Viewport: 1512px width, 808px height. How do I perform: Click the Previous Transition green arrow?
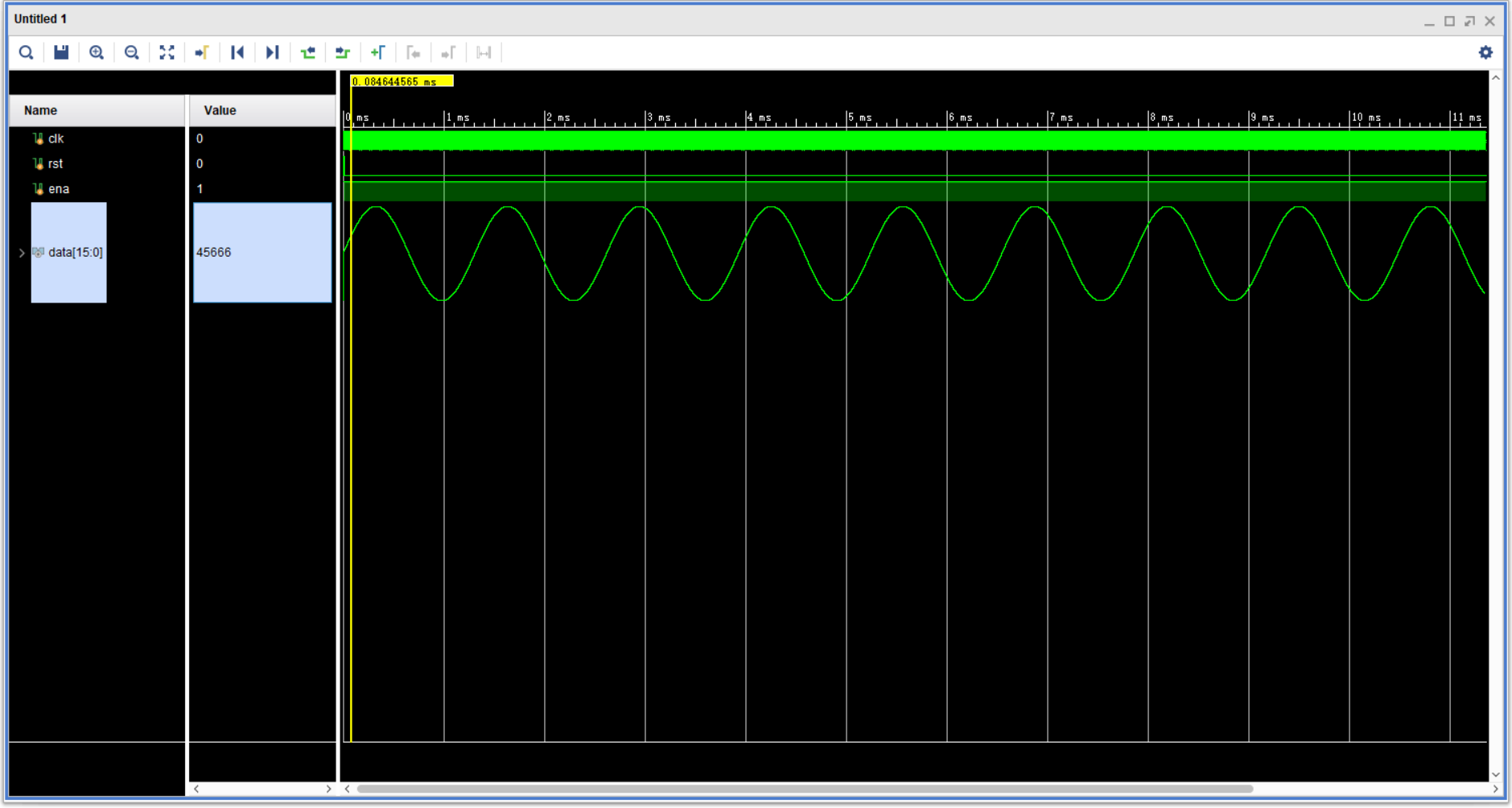[x=308, y=52]
